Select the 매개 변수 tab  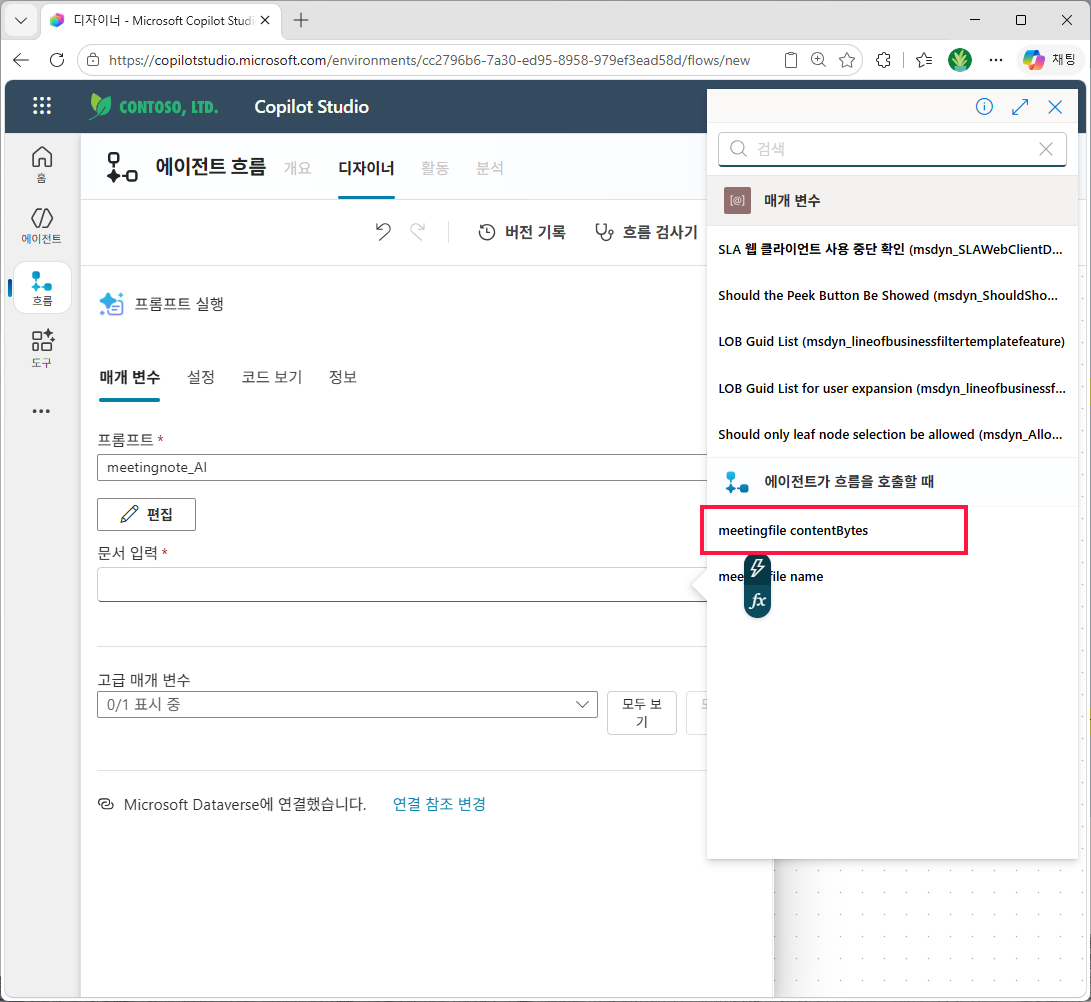[129, 377]
